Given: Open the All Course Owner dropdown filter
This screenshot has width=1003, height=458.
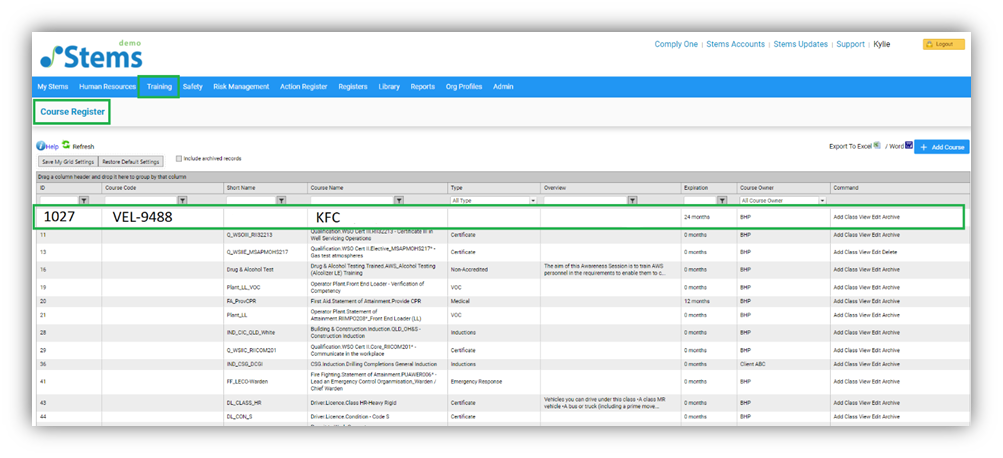Looking at the screenshot, I should (x=783, y=200).
